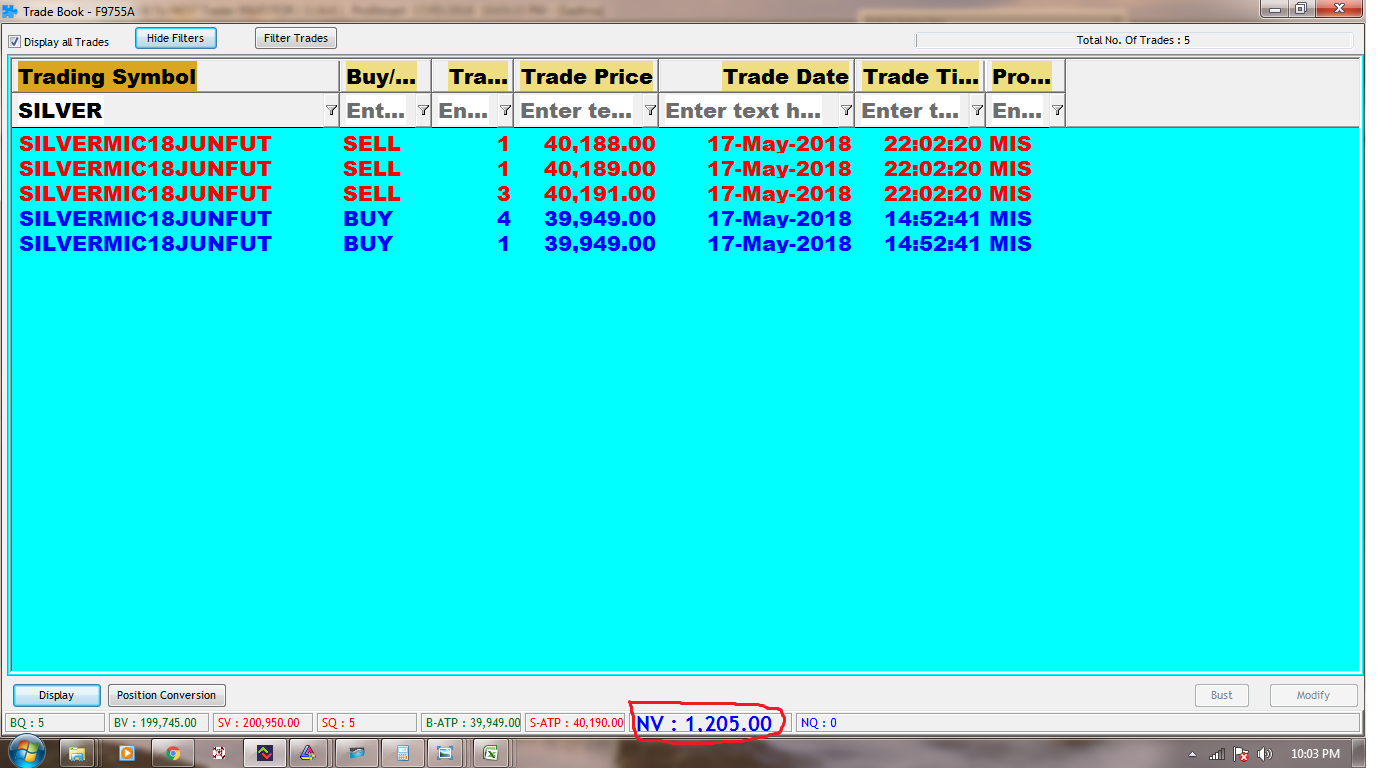1380x768 pixels.
Task: Click the Filter Trades button
Action: 296,38
